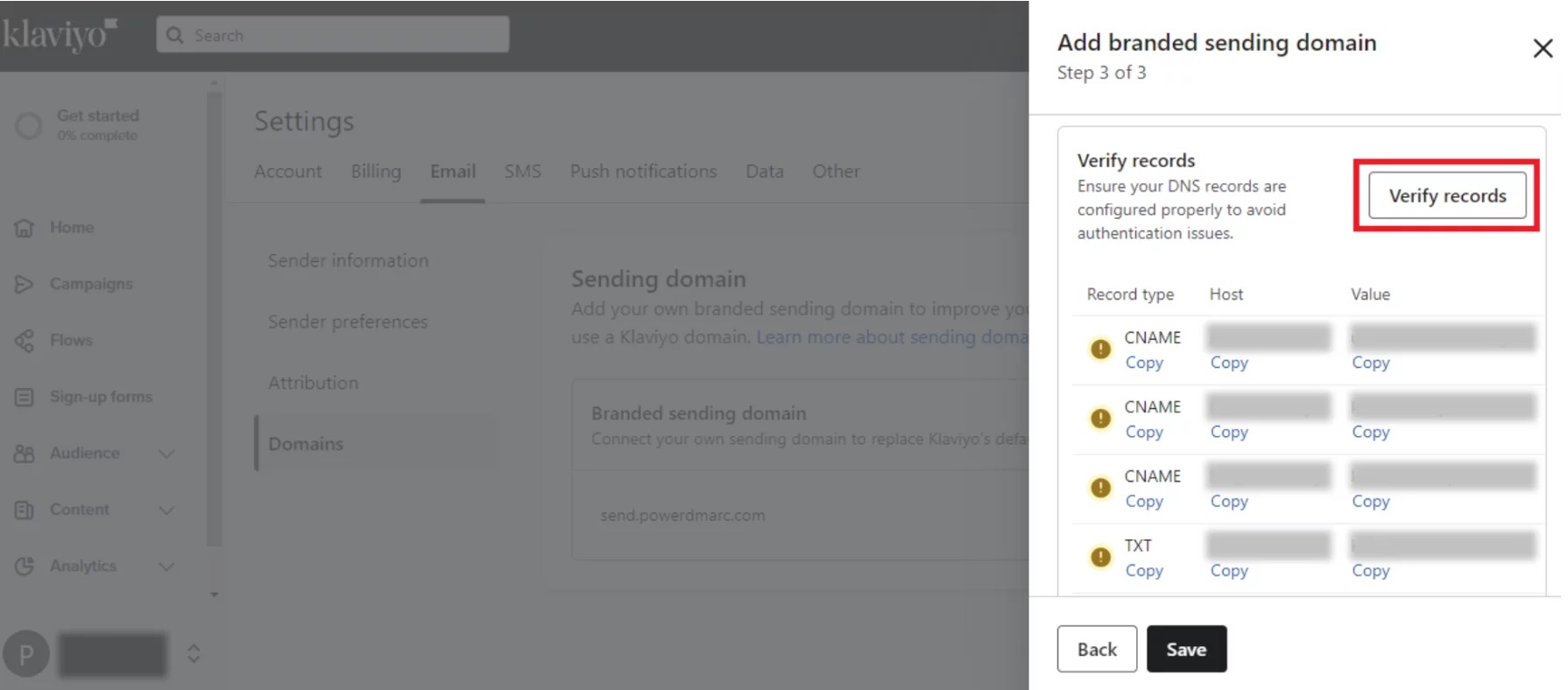Viewport: 1568px width, 690px height.
Task: Click the Analytics chart icon
Action: coord(25,566)
